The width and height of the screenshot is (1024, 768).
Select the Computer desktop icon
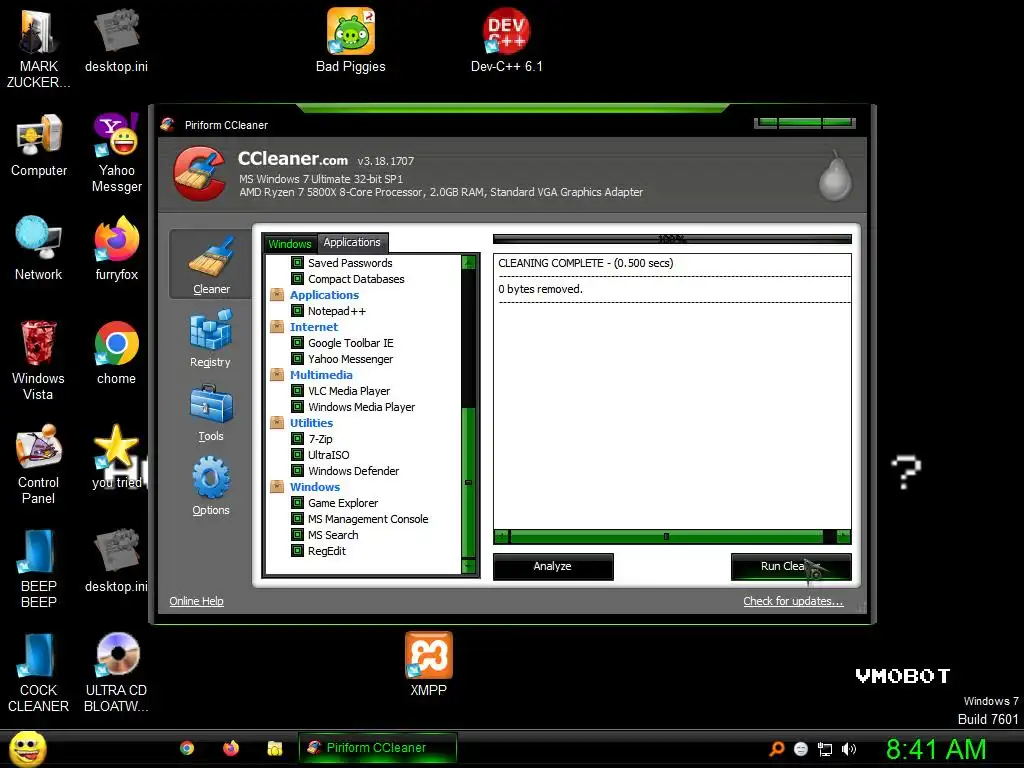[x=39, y=146]
